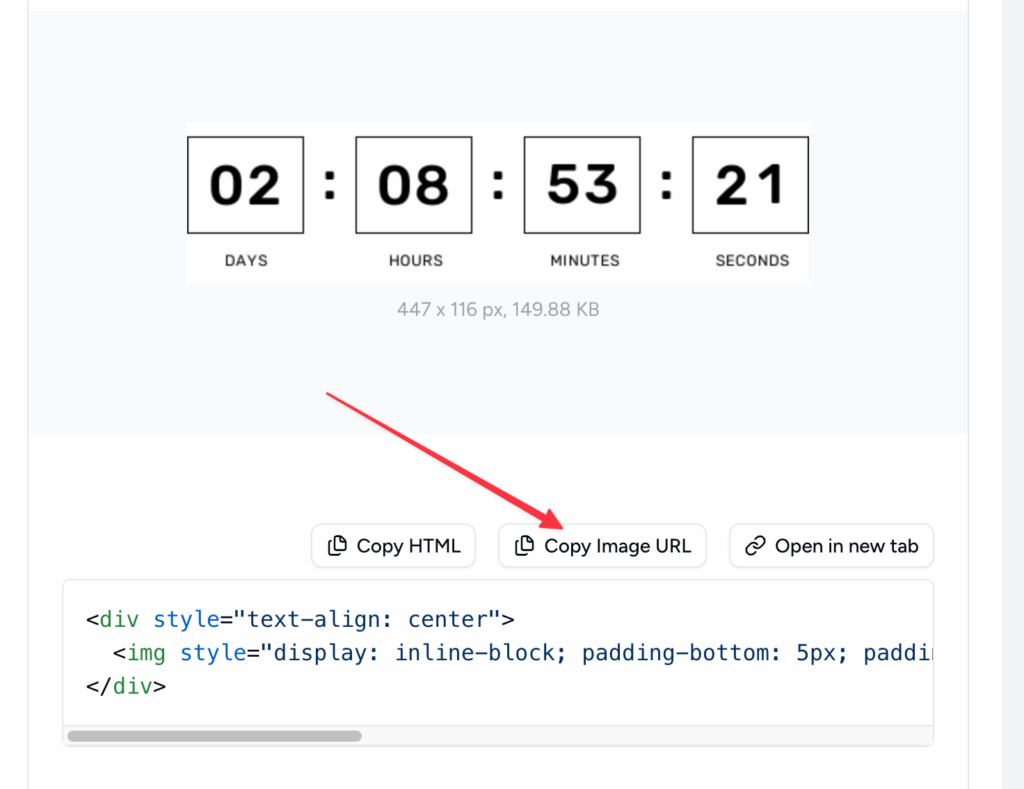Click the img tag in the code
This screenshot has width=1024, height=789.
click(146, 653)
